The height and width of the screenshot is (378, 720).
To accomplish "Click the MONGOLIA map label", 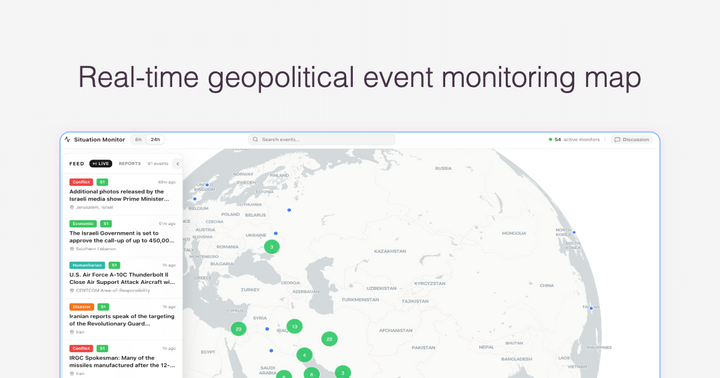I will 514,233.
